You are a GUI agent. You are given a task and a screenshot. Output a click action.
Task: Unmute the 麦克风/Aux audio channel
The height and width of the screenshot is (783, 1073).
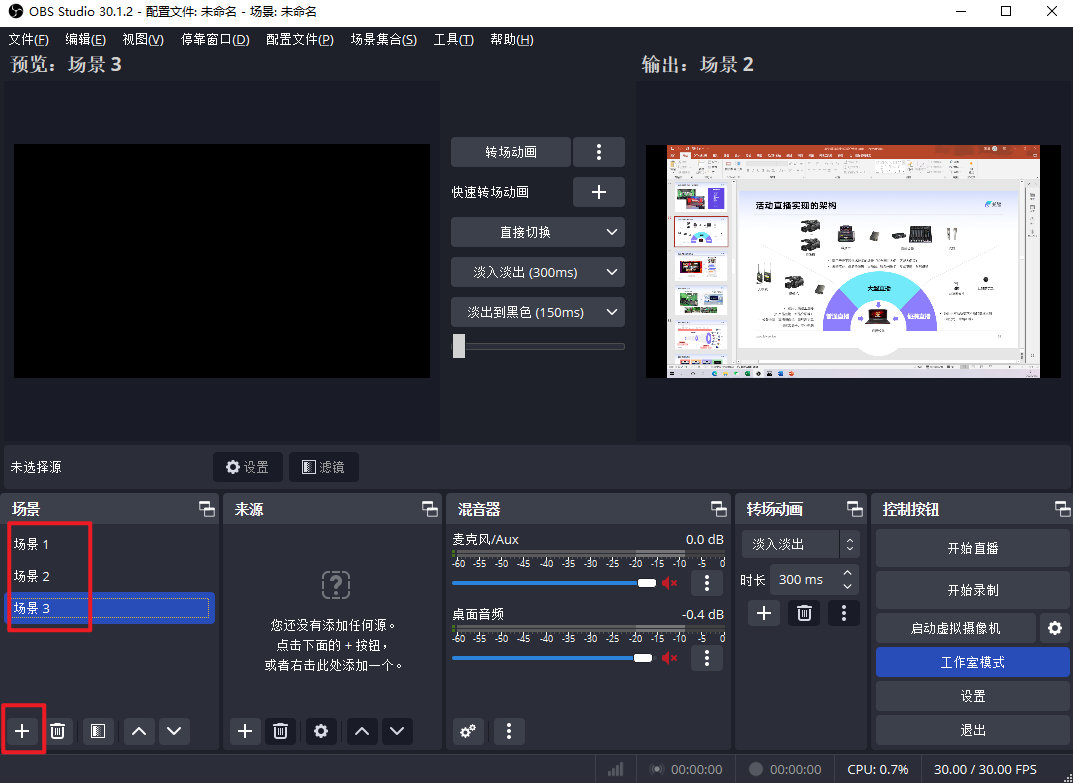pyautogui.click(x=670, y=582)
